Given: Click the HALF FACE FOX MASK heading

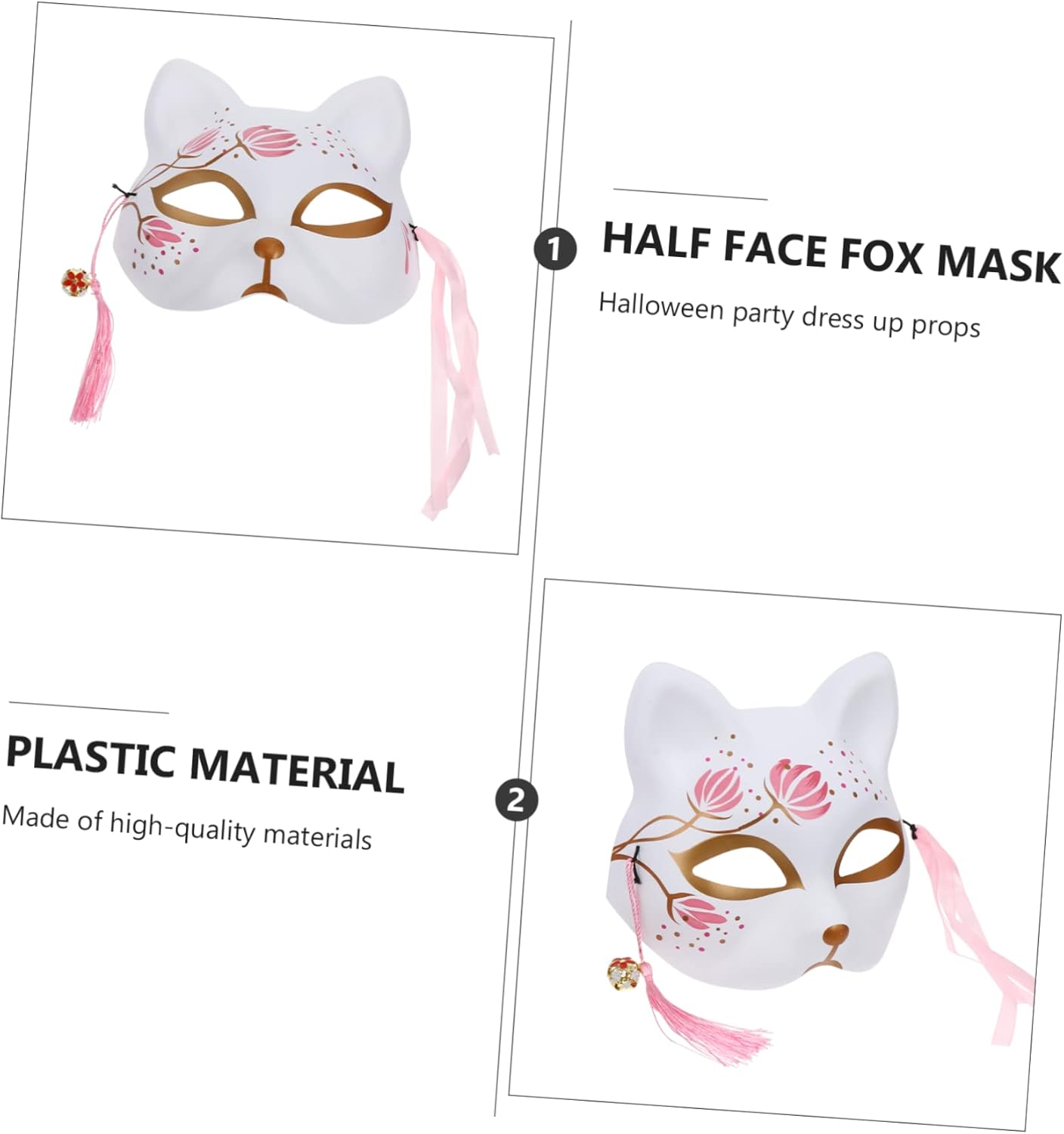Looking at the screenshot, I should 831,252.
